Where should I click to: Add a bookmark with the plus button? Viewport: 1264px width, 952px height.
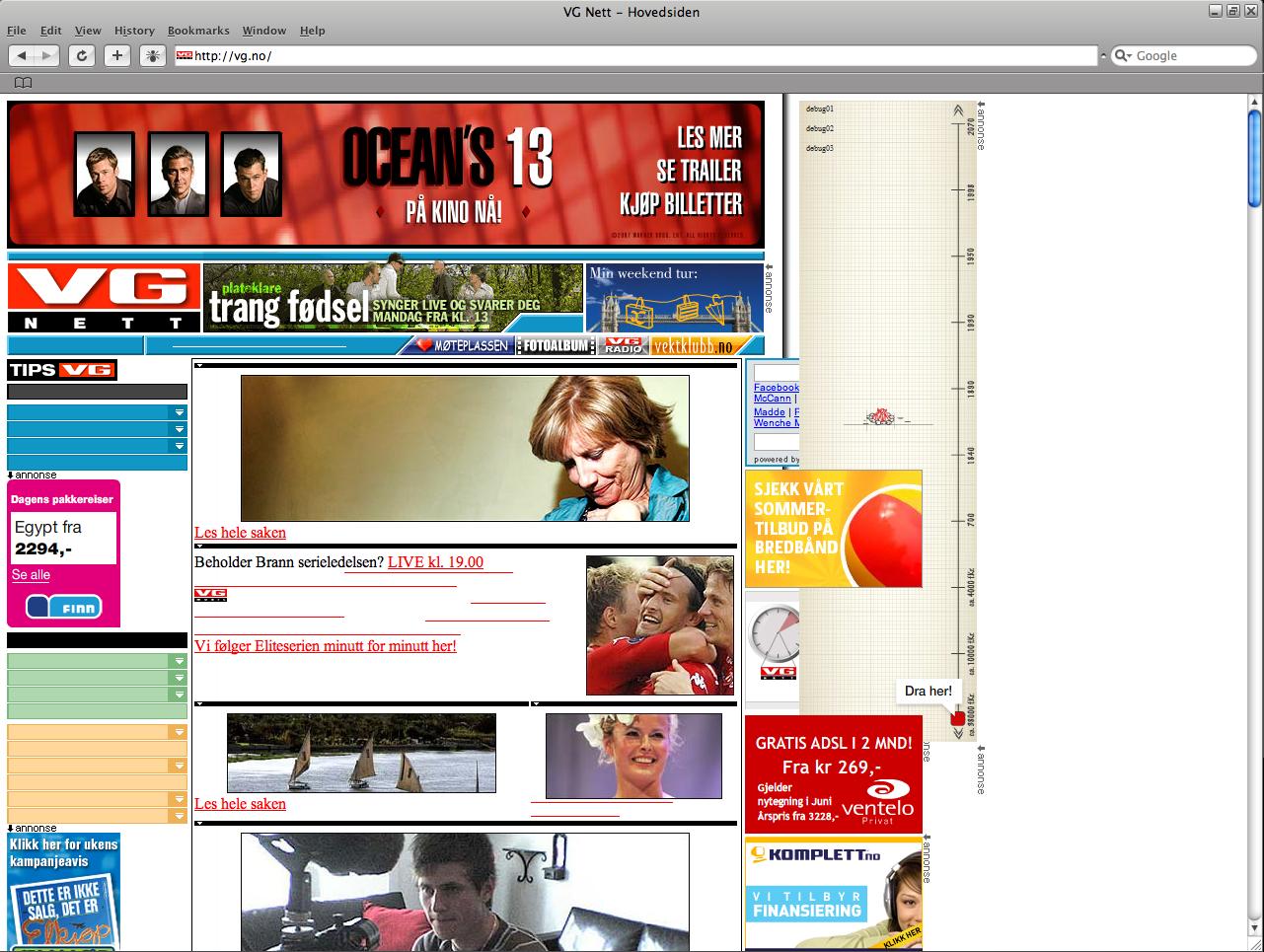tap(117, 56)
